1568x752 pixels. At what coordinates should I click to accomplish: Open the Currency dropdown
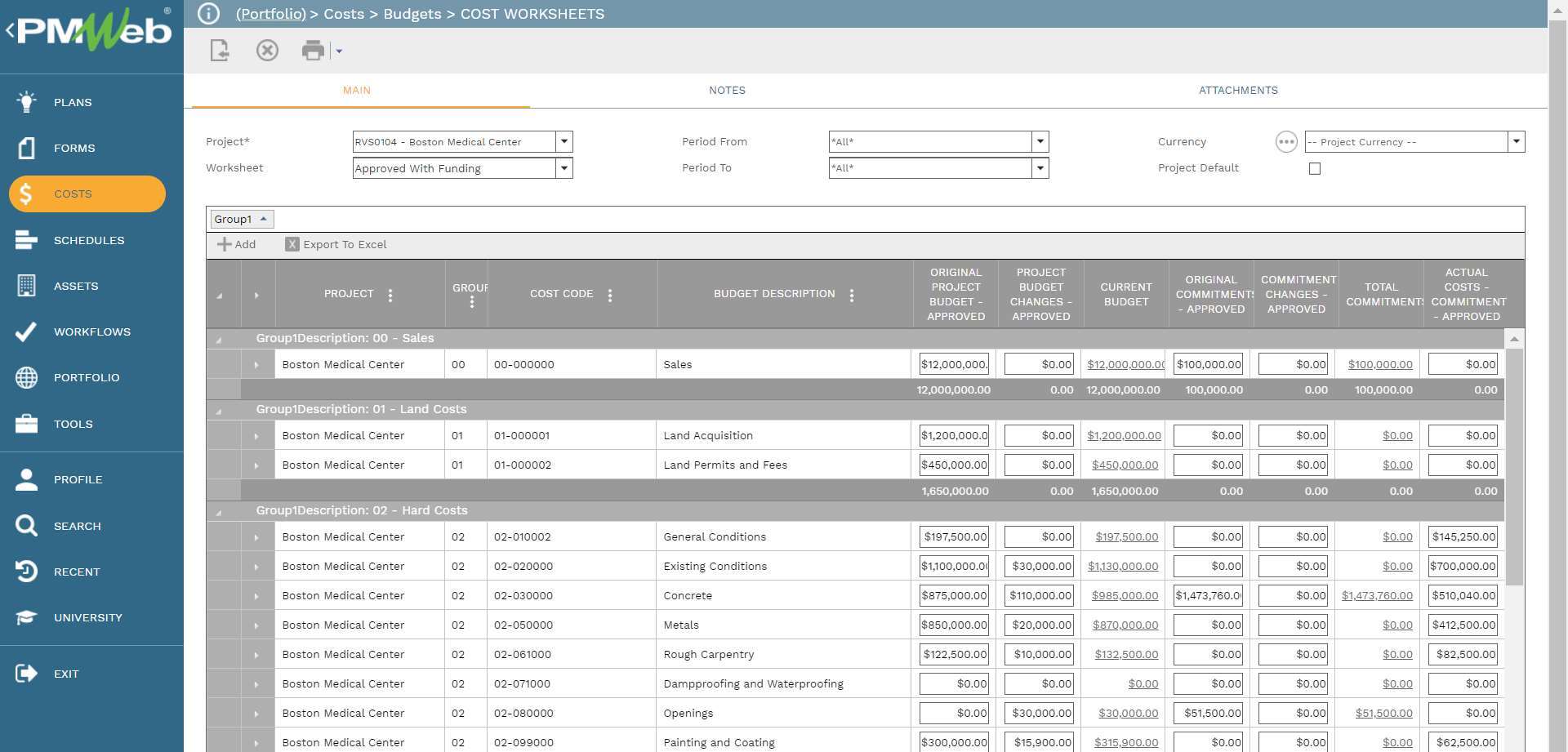(x=1516, y=142)
